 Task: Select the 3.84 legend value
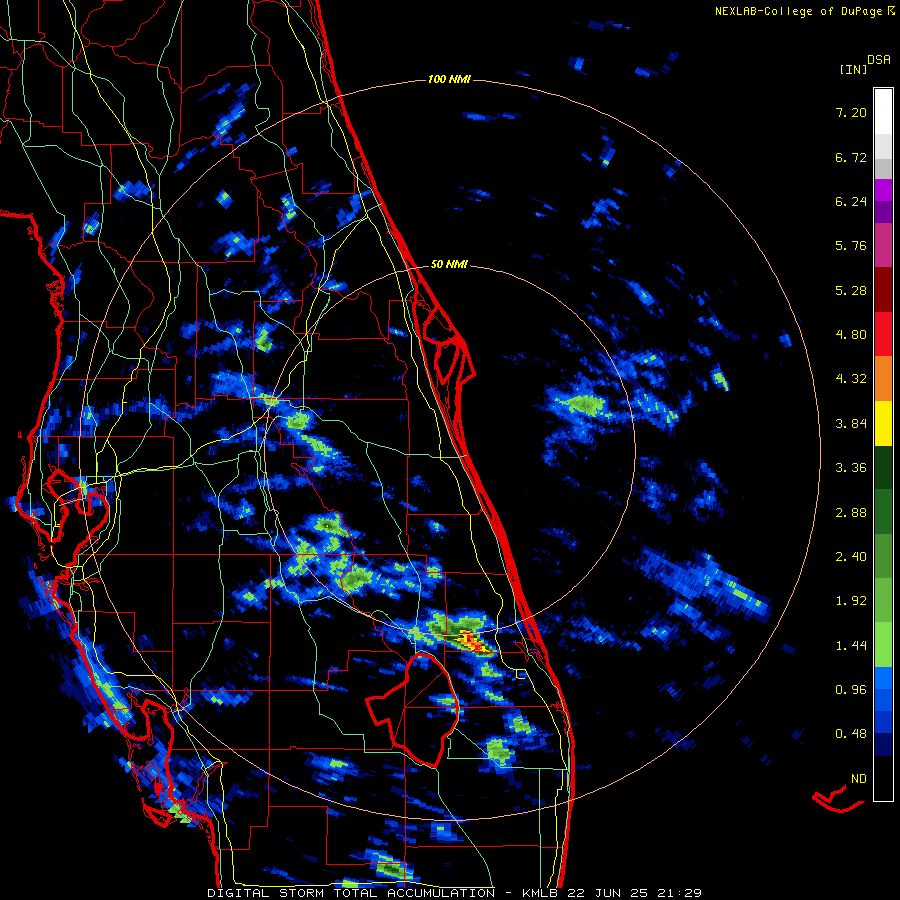(x=851, y=424)
